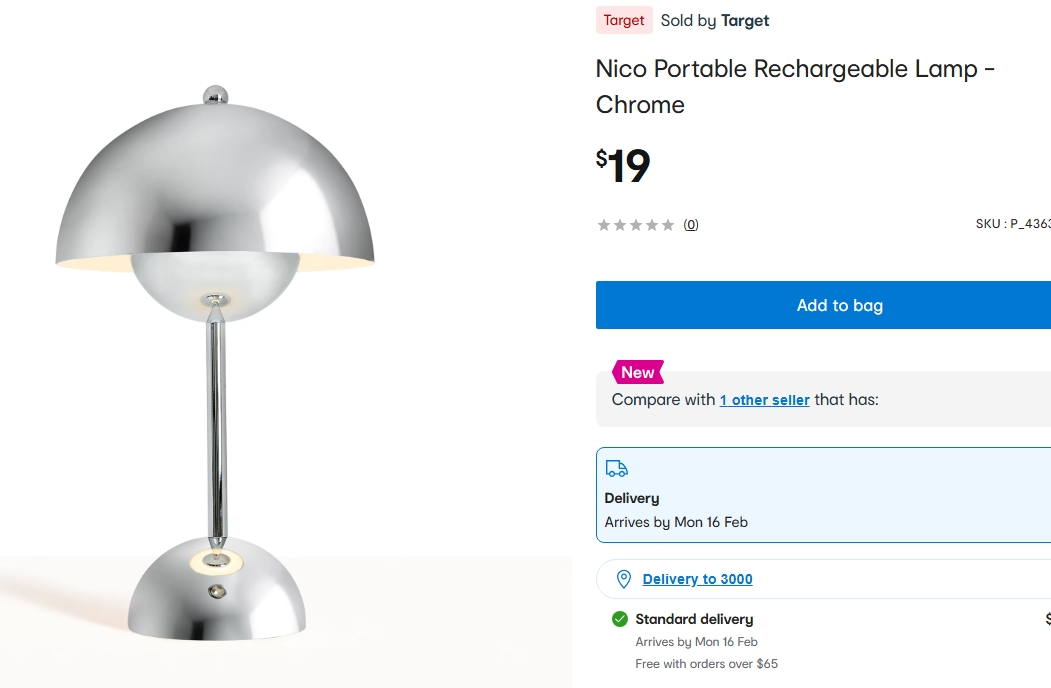Click the $19 price
Screen dimensions: 1051x688
tap(623, 166)
